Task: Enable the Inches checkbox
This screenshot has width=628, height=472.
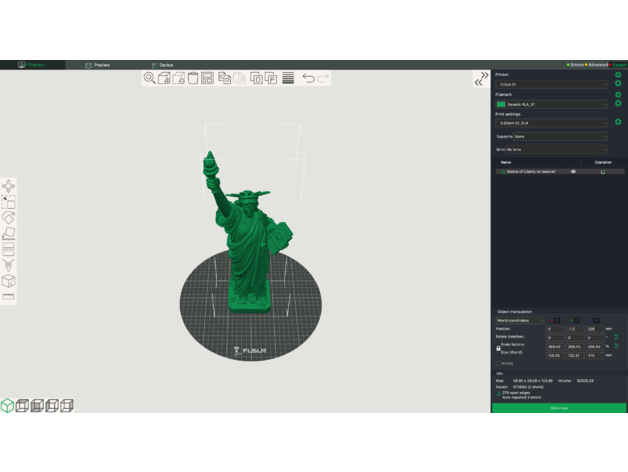Action: [501, 363]
